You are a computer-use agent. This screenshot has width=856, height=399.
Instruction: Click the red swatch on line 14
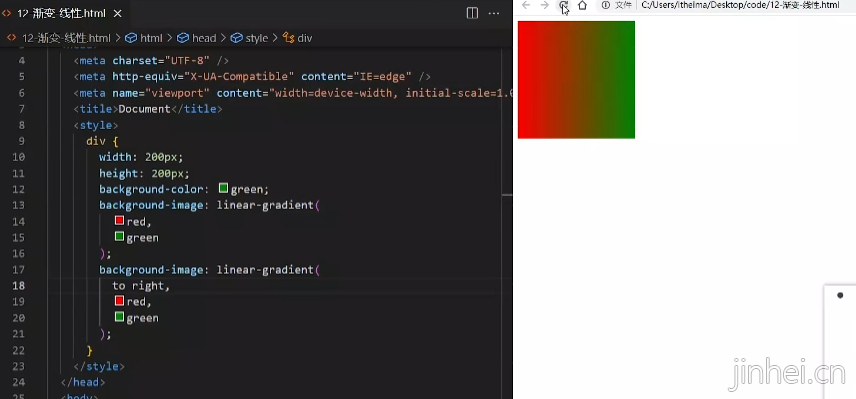(120, 221)
